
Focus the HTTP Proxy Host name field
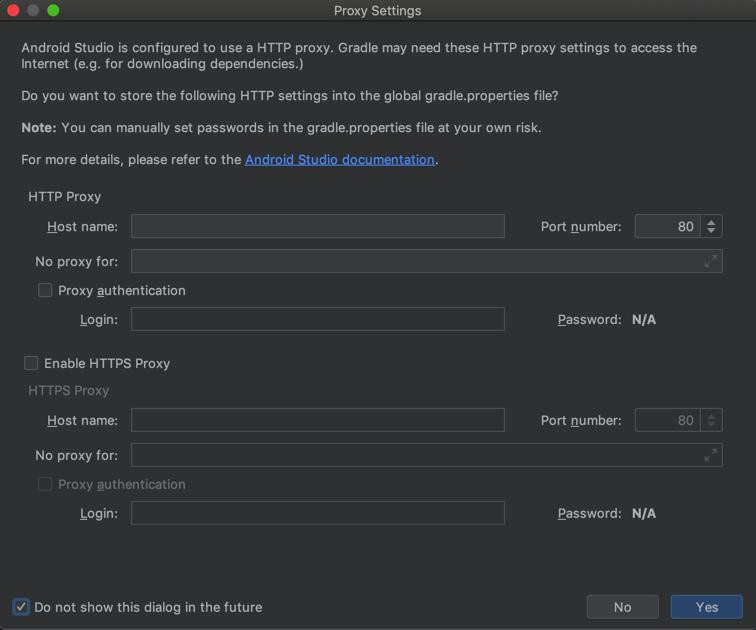[318, 226]
